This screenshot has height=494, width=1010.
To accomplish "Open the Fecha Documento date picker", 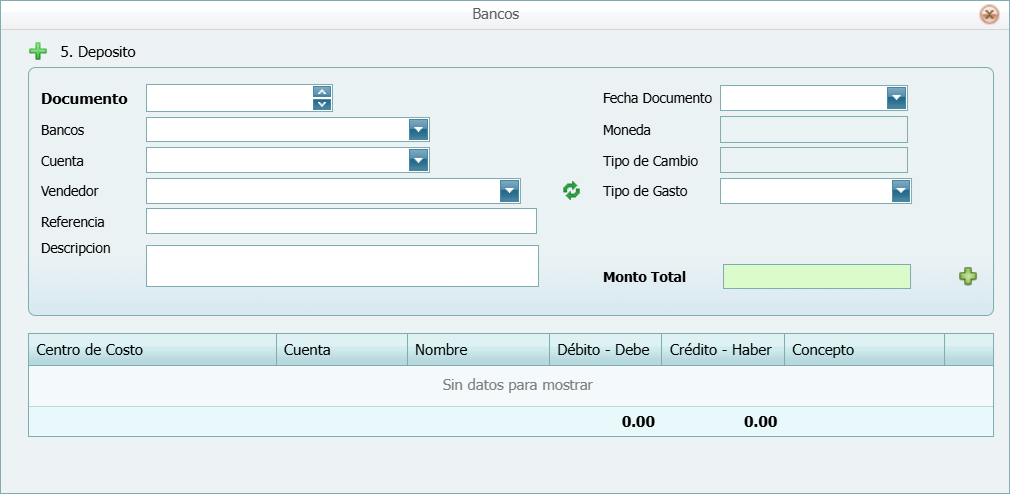I will point(896,98).
